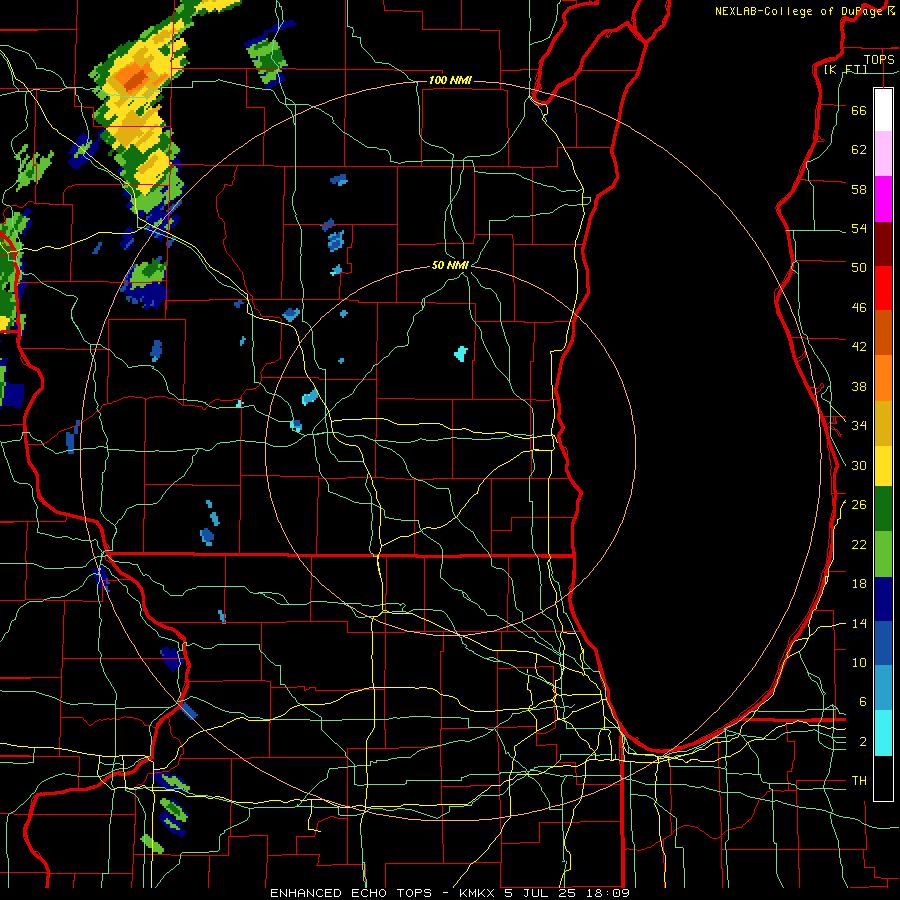Click the '30' scale value
The image size is (900, 900).
click(x=859, y=465)
